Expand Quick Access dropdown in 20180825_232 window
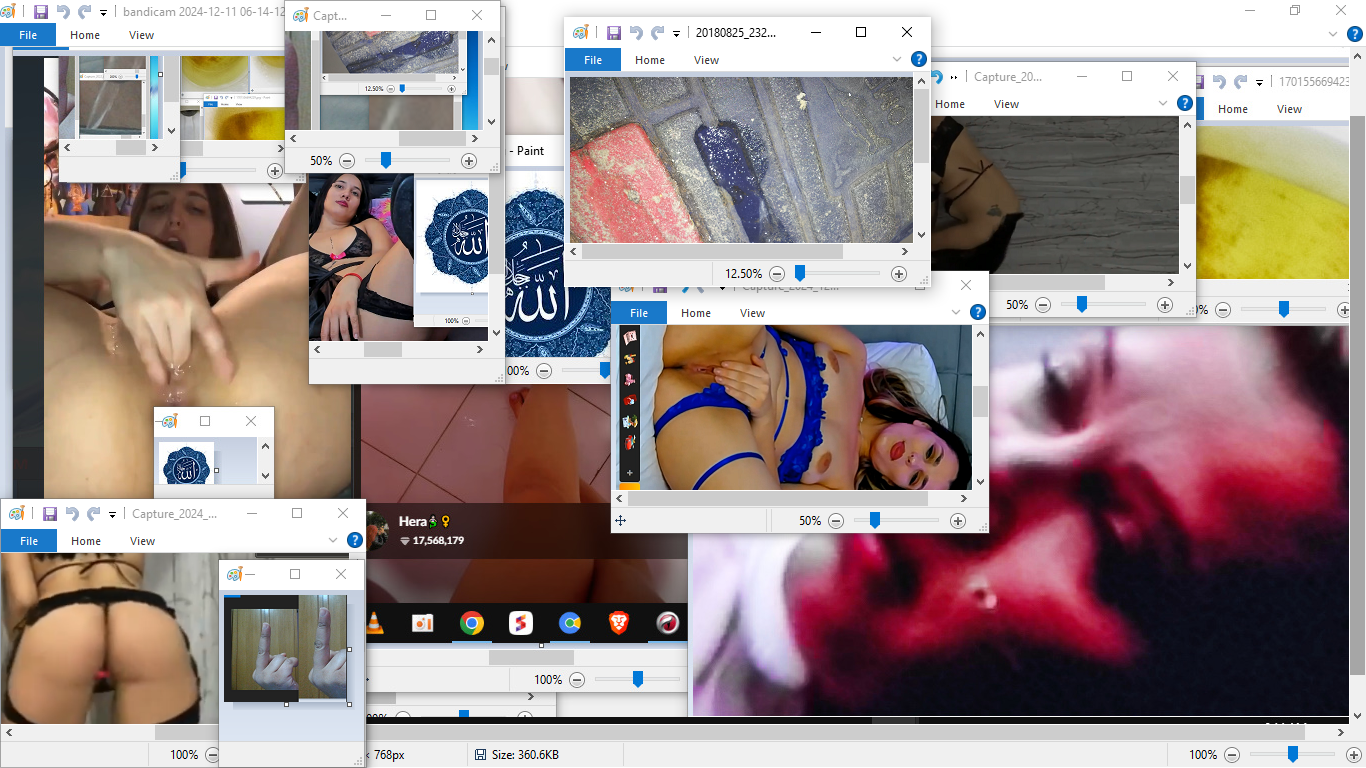 677,33
